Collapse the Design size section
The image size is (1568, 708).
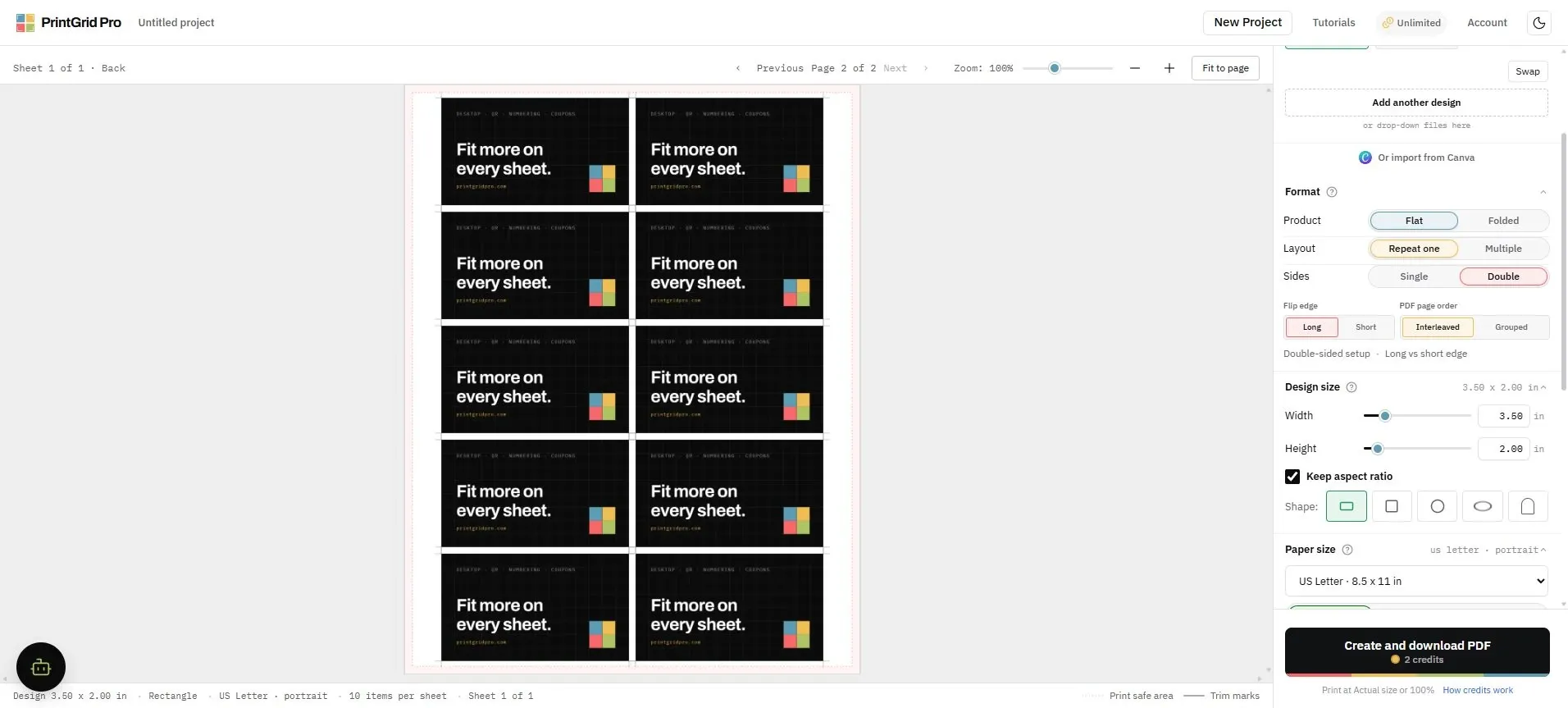(1543, 387)
